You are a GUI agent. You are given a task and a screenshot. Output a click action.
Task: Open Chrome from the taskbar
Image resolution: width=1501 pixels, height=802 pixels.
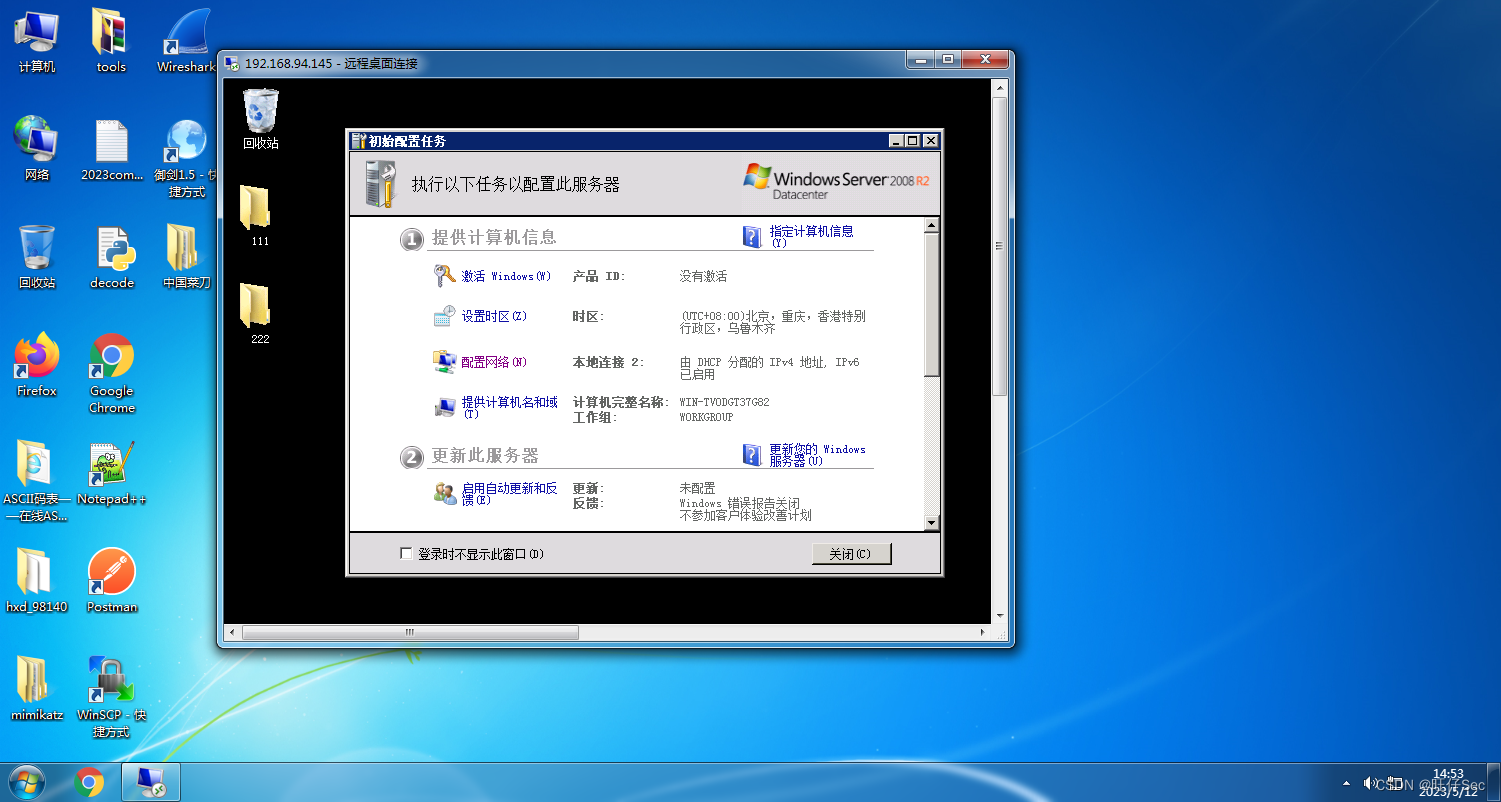pyautogui.click(x=89, y=782)
